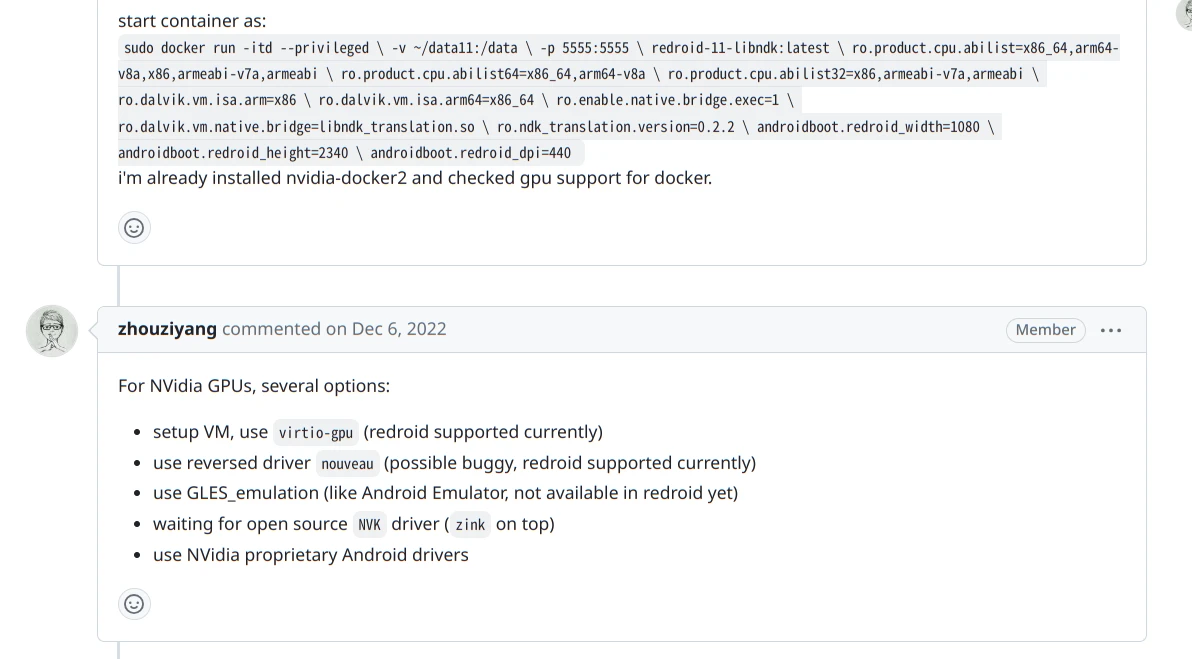The width and height of the screenshot is (1192, 659).
Task: Click the "use GLES_emulation" list item
Action: click(x=445, y=493)
